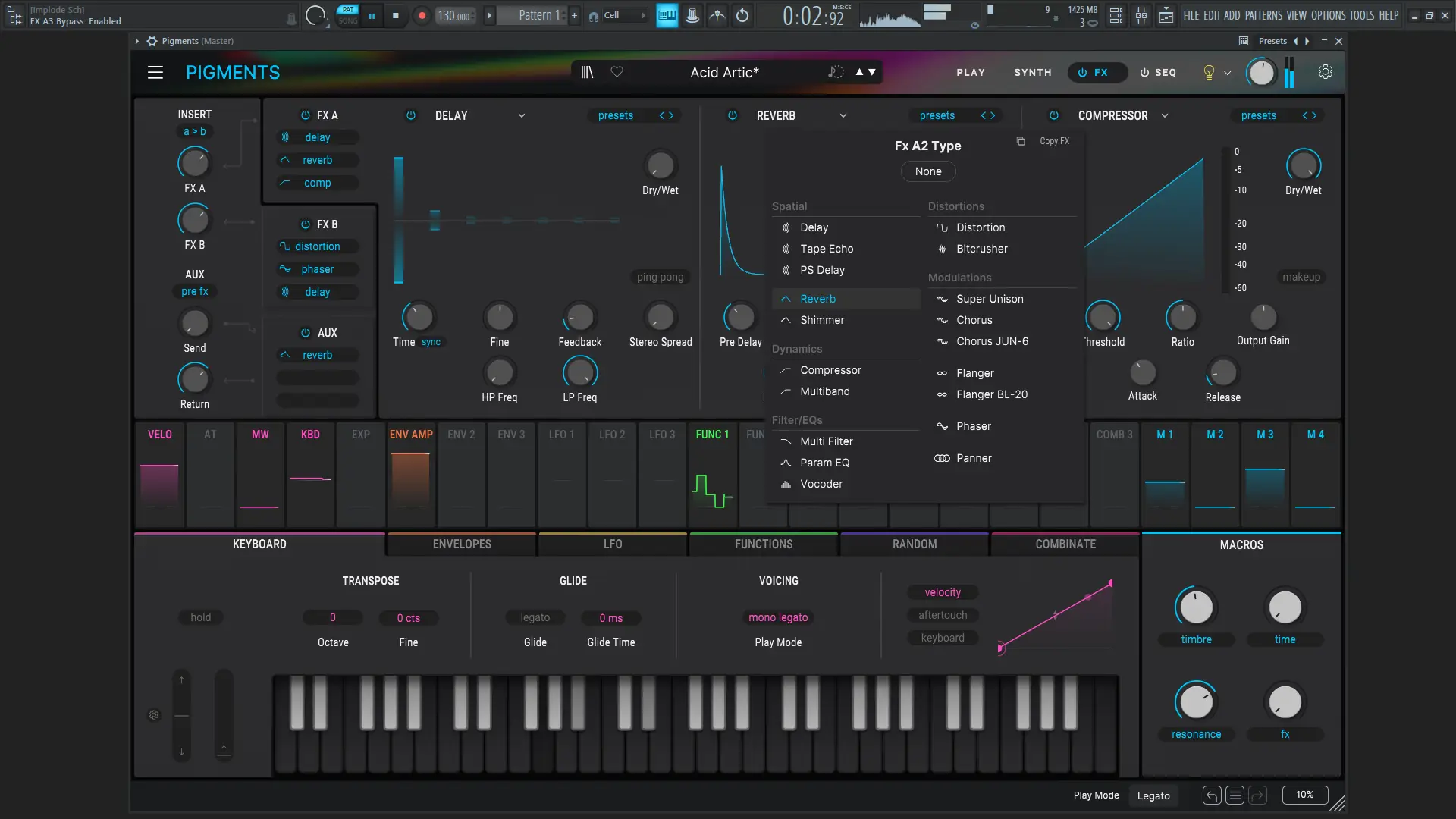Open the preset library browser icon
1456x819 pixels.
[587, 72]
